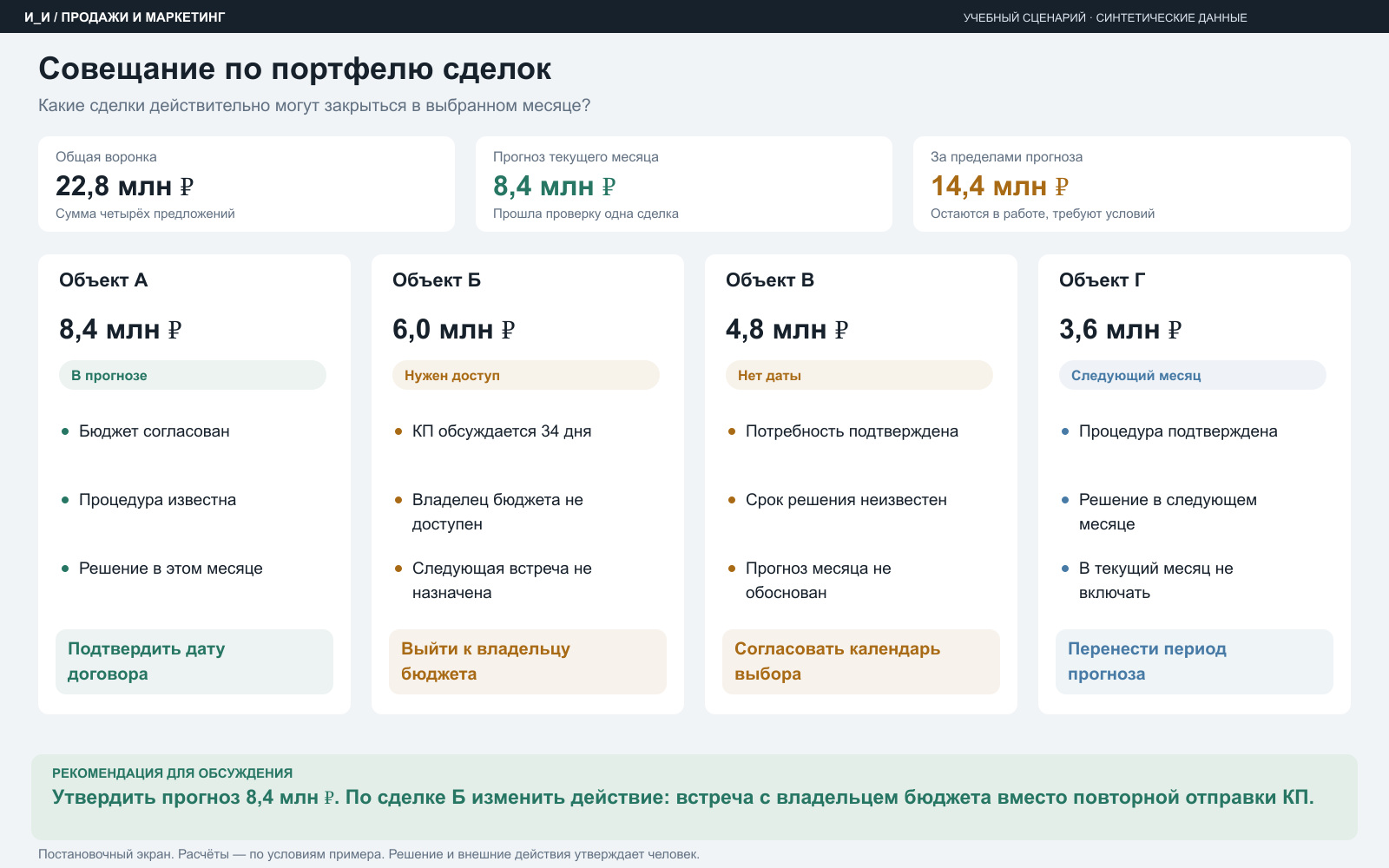The height and width of the screenshot is (868, 1389).
Task: Click 'УЧЕБНЫЙ СЦЕНАРИЙ · СИНТЕТИЧЕСКИЕ ДАННЫЕ' label
Action: click(1105, 17)
